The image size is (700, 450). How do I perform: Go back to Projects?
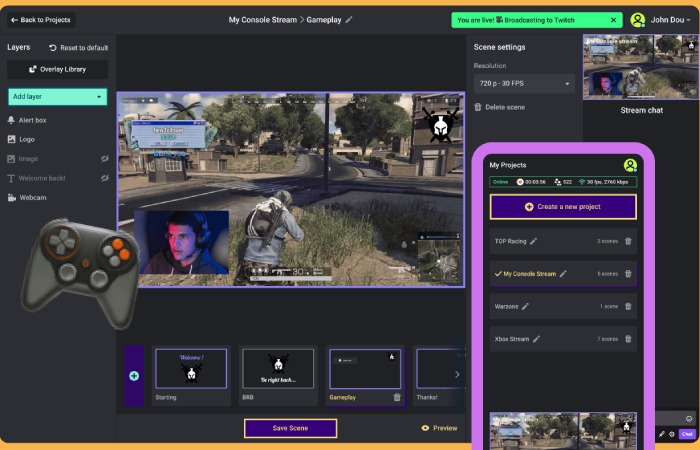pos(41,20)
